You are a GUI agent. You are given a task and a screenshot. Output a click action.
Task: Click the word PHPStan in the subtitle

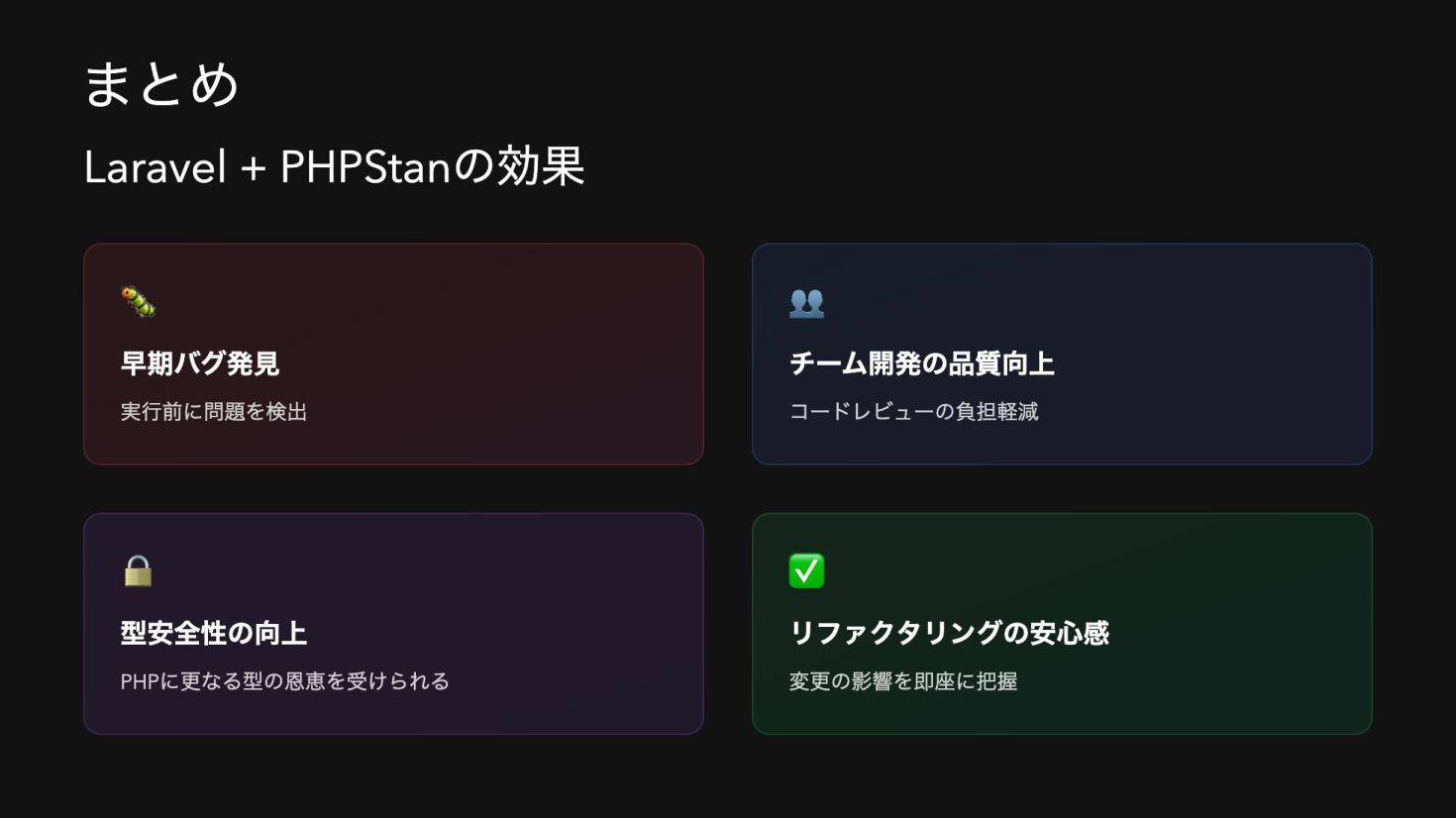pyautogui.click(x=366, y=167)
